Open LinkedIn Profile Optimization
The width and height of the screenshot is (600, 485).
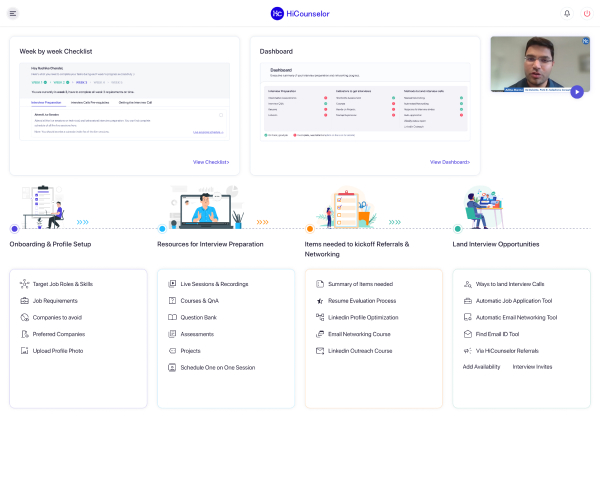point(363,318)
